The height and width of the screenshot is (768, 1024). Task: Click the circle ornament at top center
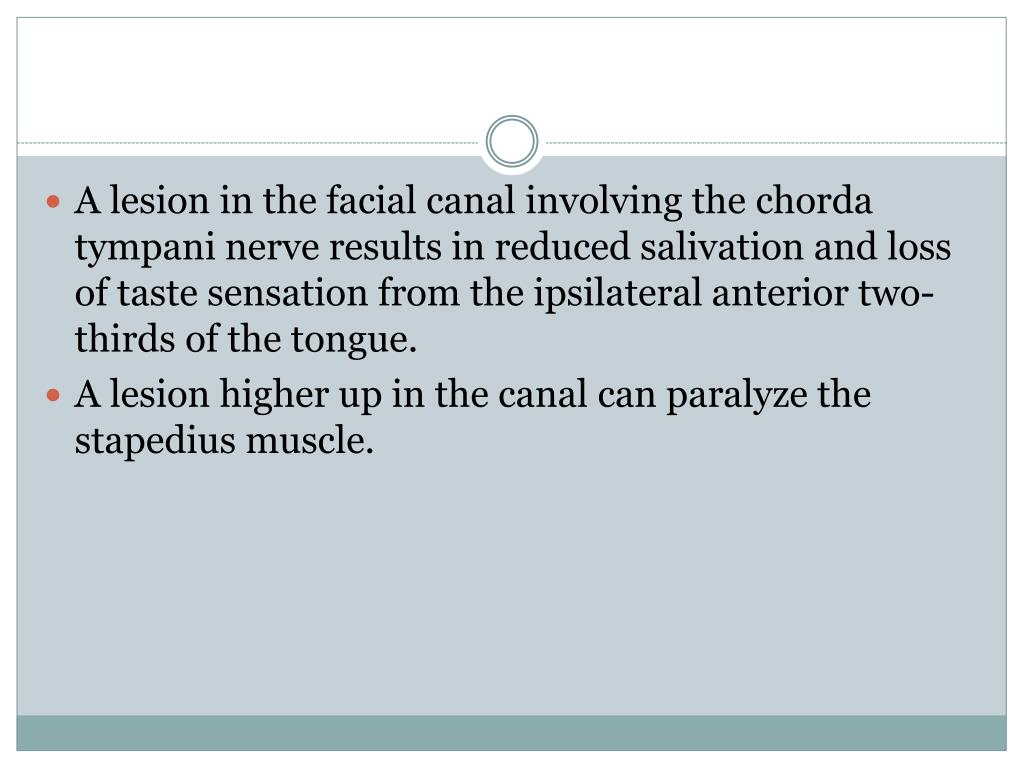(512, 141)
